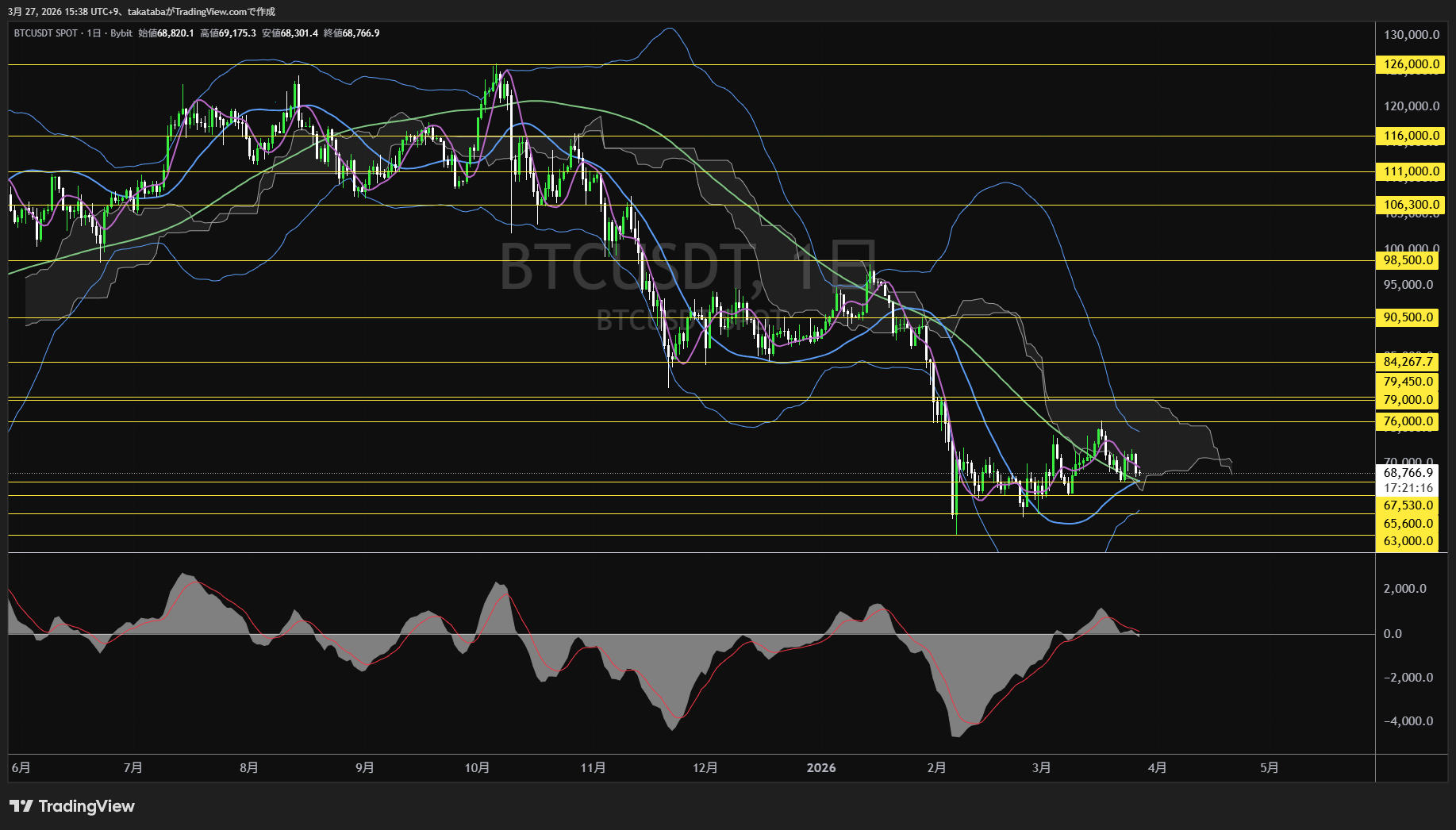The height and width of the screenshot is (830, 1456).
Task: Click the TradingView logo icon
Action: 21,806
